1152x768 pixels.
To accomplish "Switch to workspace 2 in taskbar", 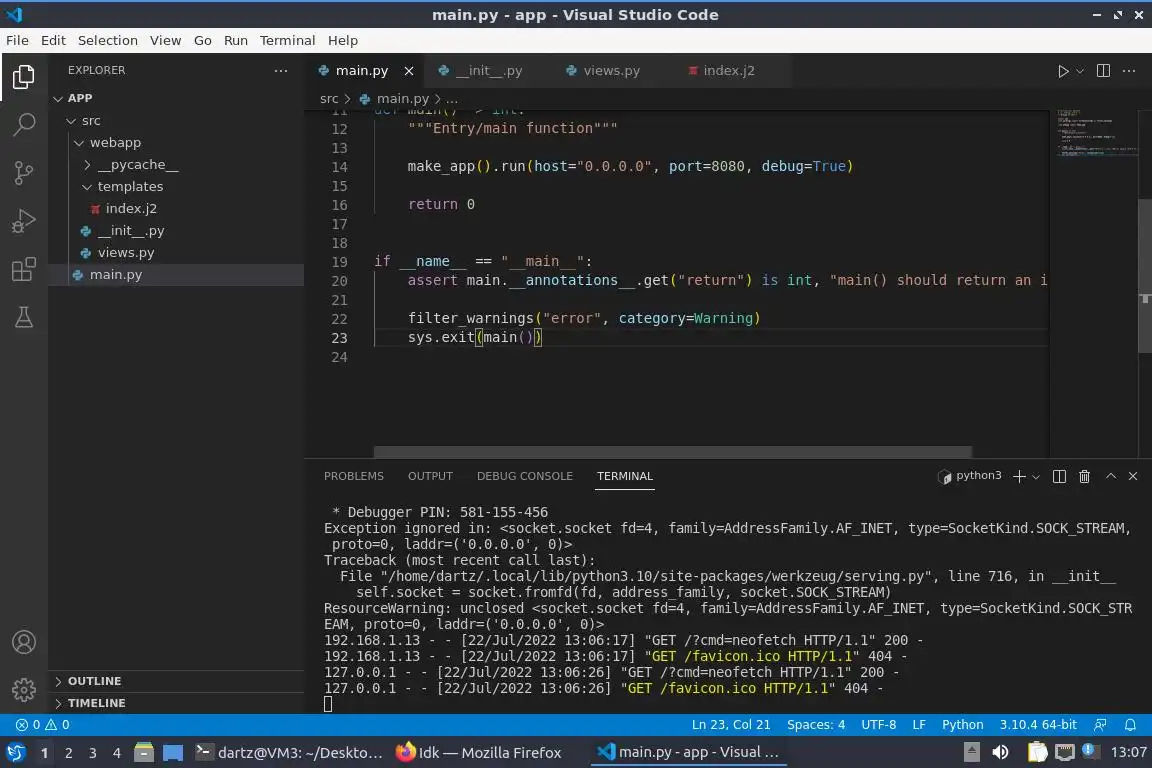I will tap(68, 753).
